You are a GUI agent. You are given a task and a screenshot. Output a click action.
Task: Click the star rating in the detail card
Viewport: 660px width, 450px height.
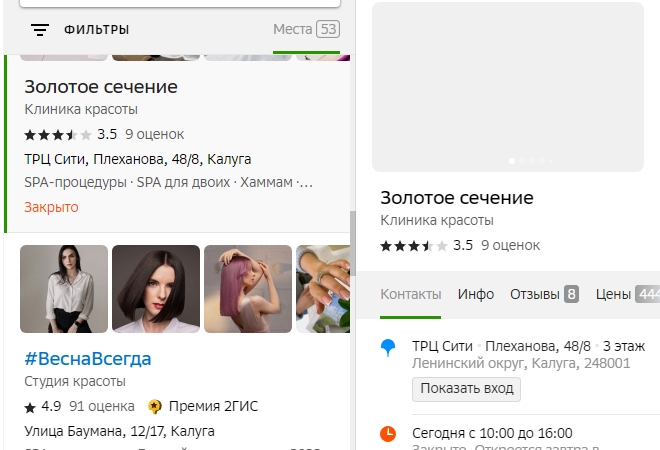click(x=414, y=246)
